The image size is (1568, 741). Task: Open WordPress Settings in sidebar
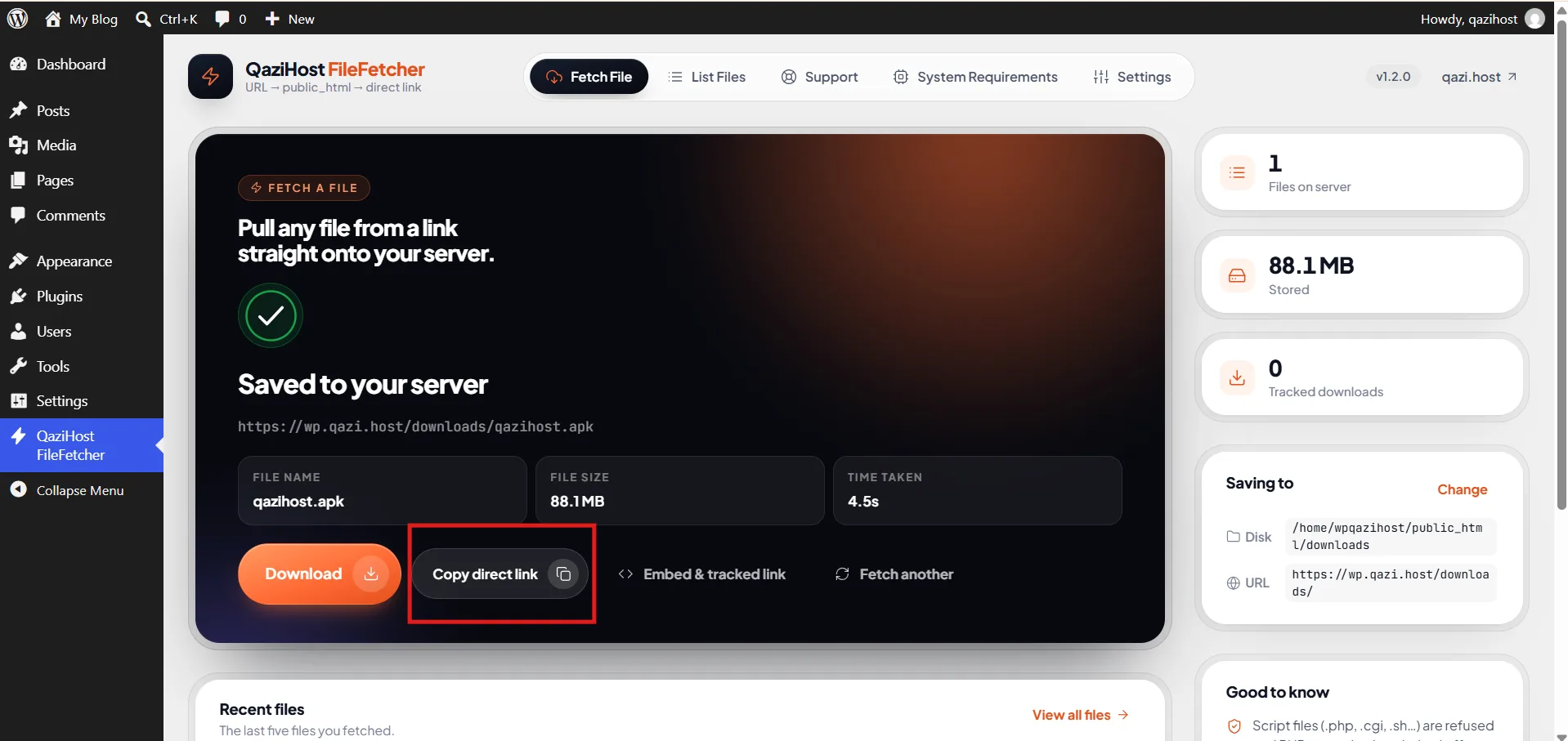point(82,400)
